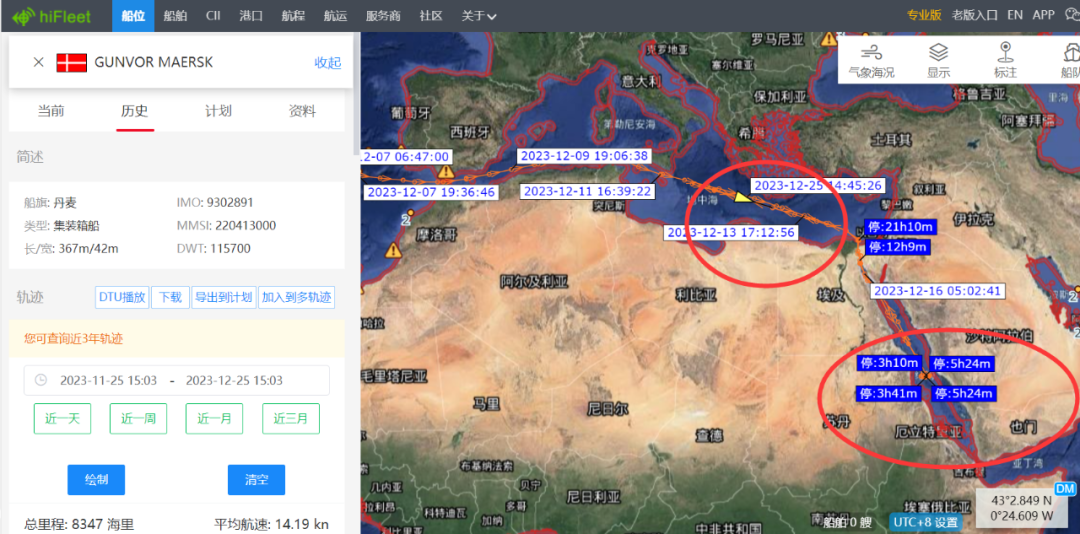Open the end date 2023-12-25 15:03 picker
The height and width of the screenshot is (534, 1080).
click(234, 380)
